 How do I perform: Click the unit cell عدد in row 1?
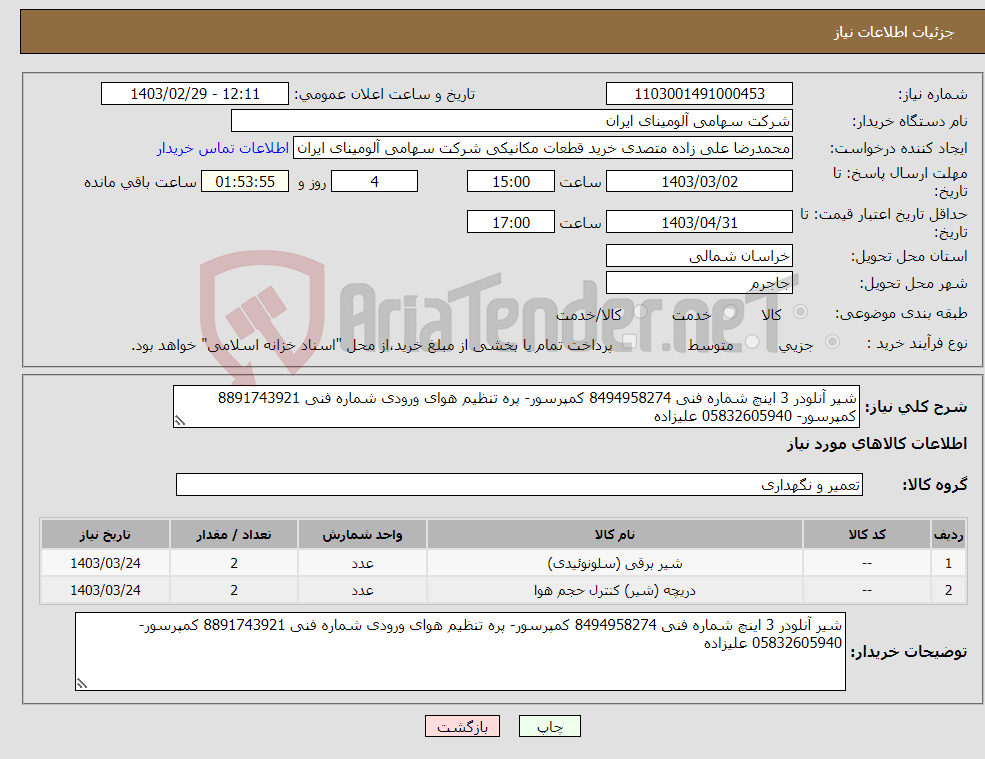[x=362, y=563]
